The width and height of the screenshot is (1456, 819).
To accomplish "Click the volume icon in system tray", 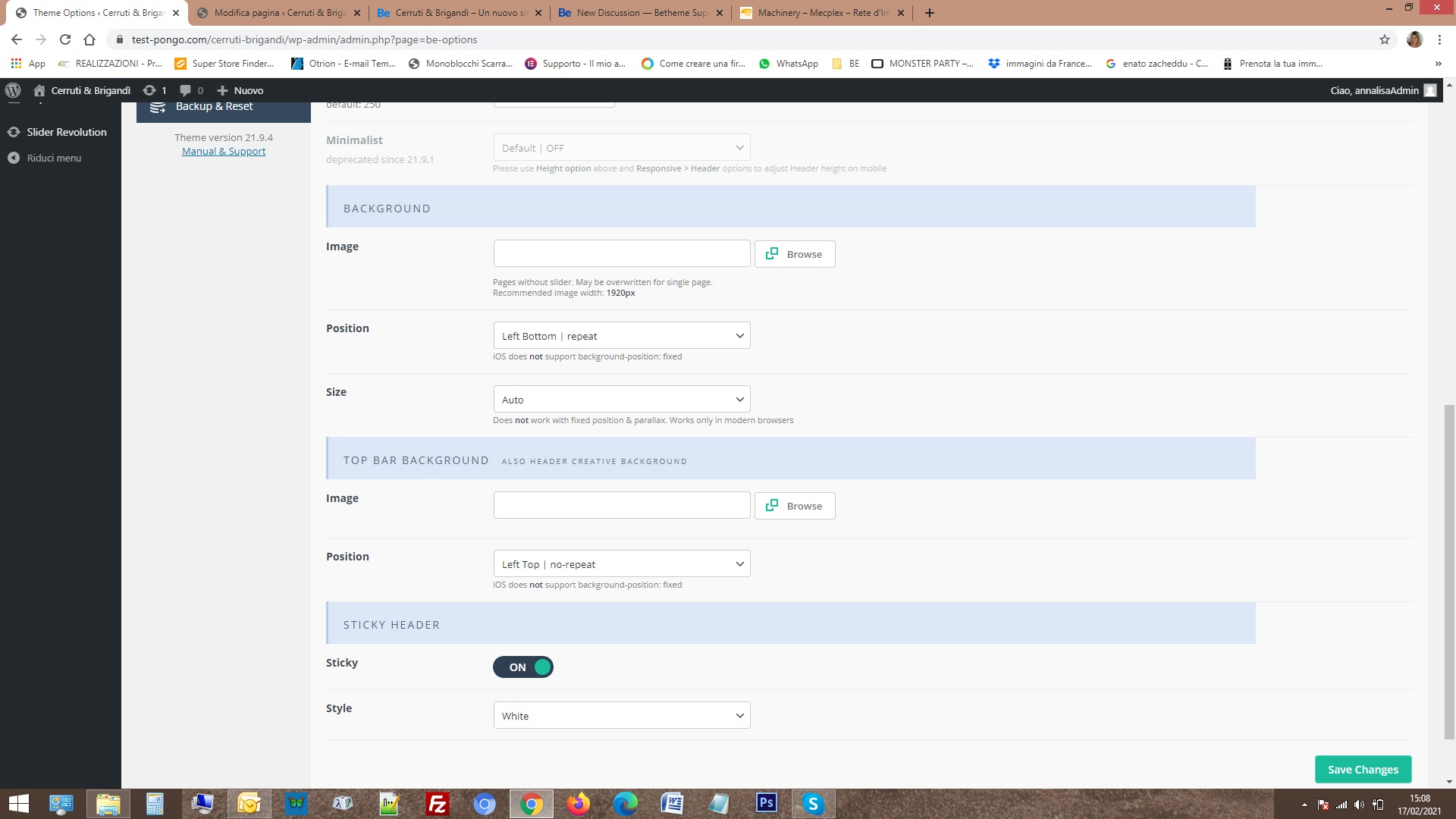I will [x=1359, y=805].
